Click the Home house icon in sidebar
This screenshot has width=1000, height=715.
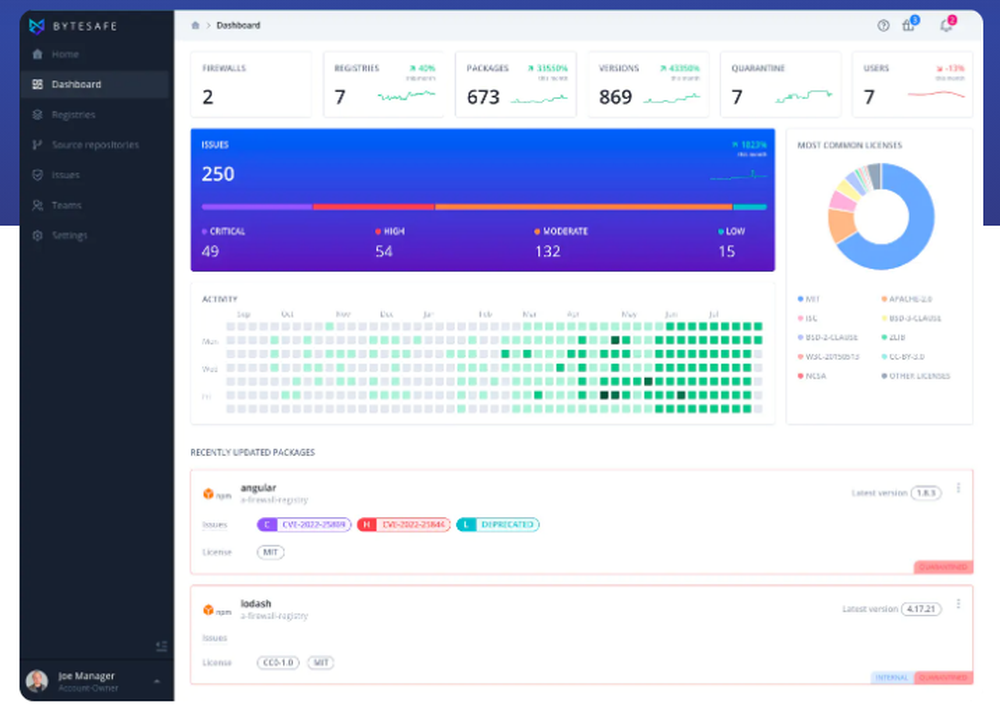(x=38, y=54)
